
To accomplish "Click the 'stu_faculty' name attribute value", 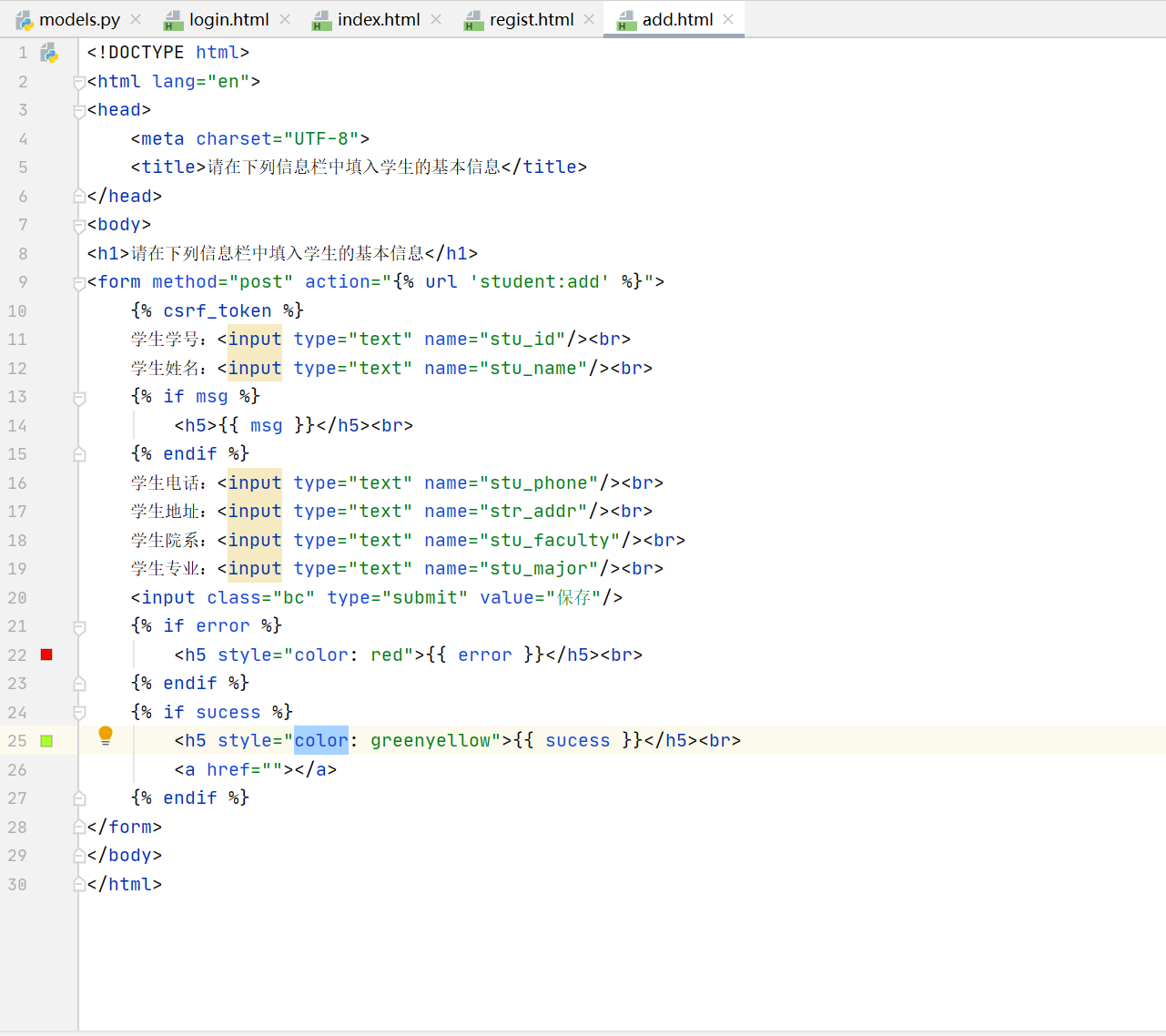I will 550,541.
